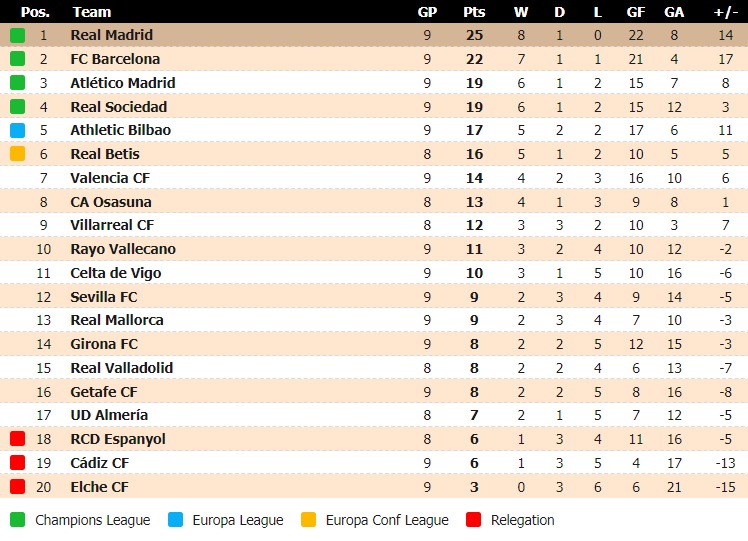Click the Europa Conf League legend label
Image resolution: width=748 pixels, height=541 pixels.
(x=387, y=520)
